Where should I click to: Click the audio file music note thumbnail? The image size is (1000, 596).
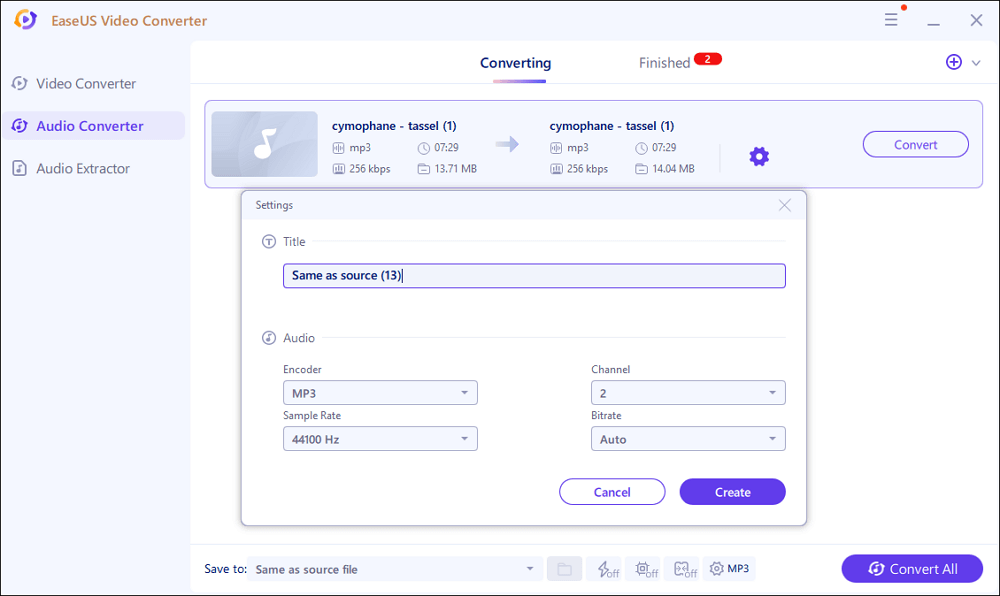[264, 144]
